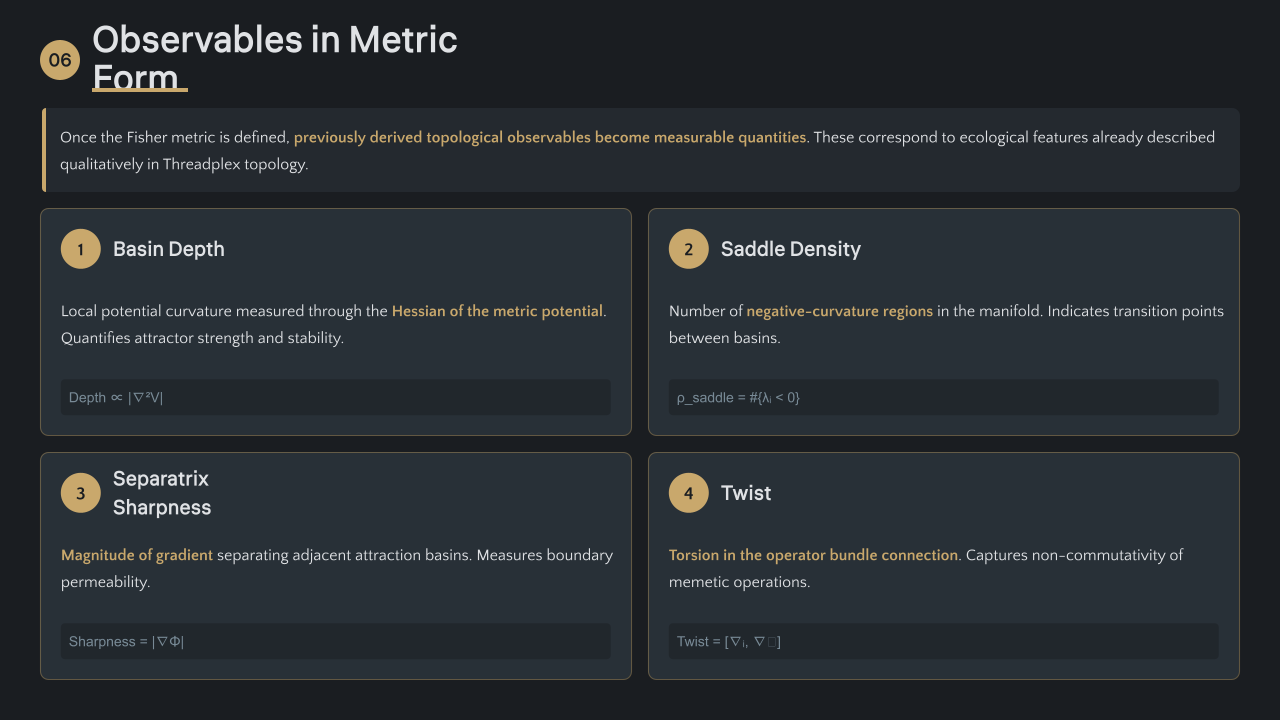The height and width of the screenshot is (720, 1280).
Task: Click highlighted 'Magnitude of gradient' text
Action: [137, 555]
